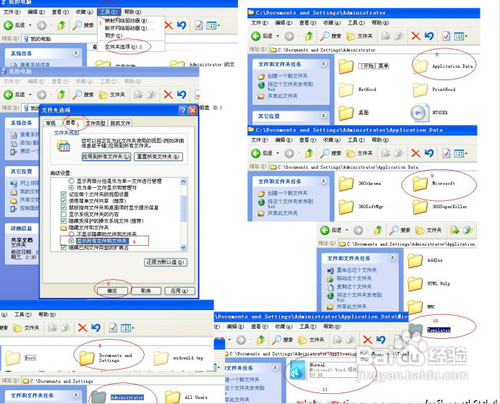Click Search in top-left My Computer window toolbar
The width and height of the screenshot is (500, 404).
(x=83, y=25)
